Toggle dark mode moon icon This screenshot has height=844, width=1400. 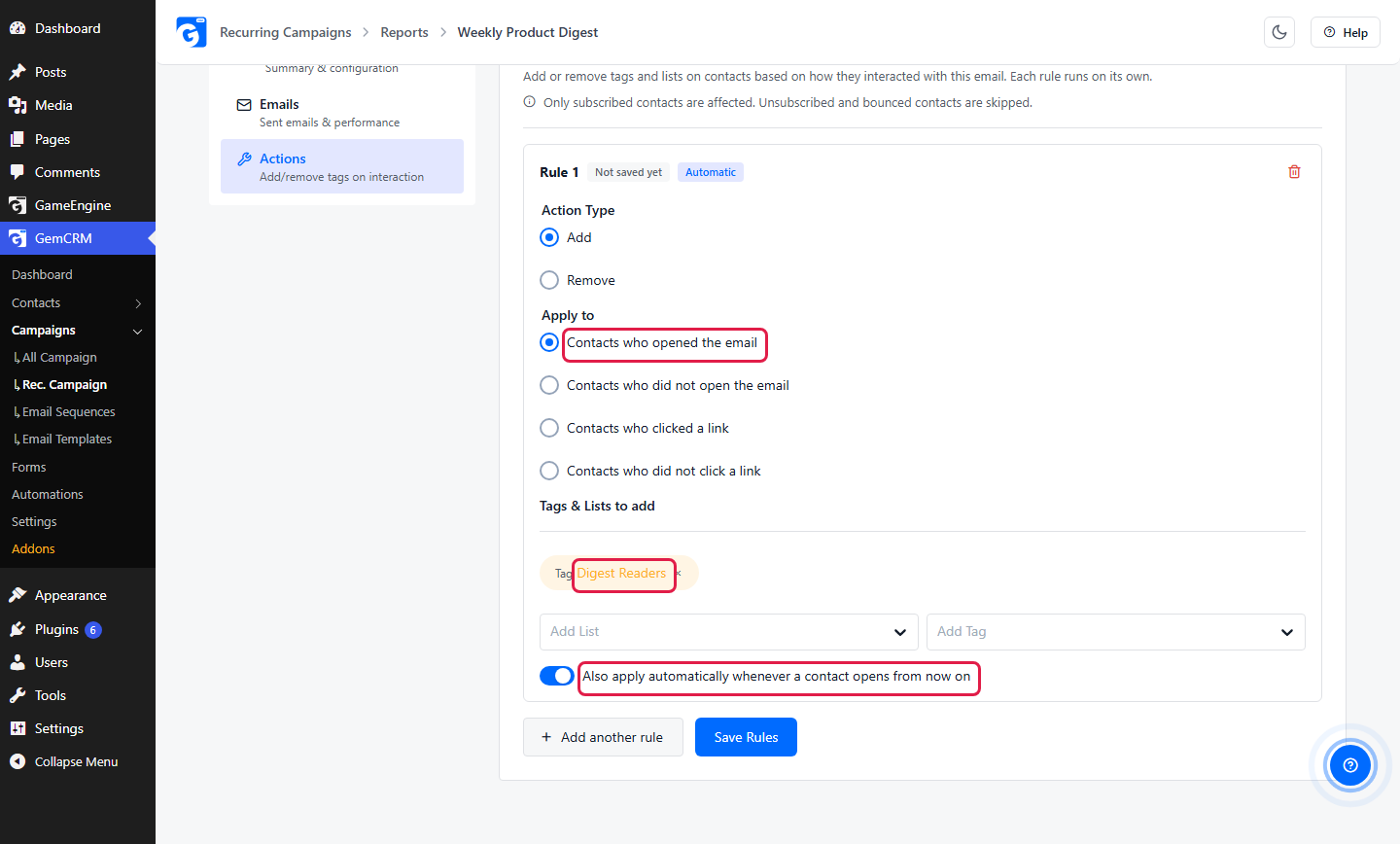[1279, 32]
